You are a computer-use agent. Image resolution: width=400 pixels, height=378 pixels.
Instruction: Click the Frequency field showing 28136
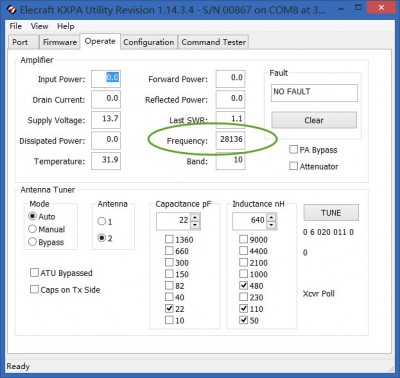[230, 140]
